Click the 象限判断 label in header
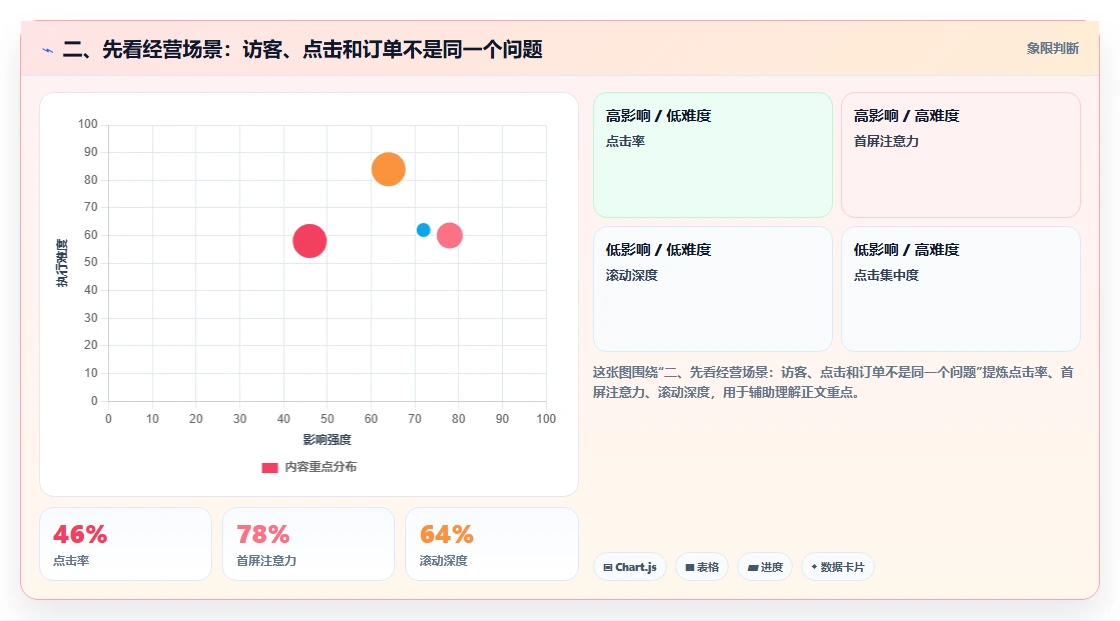This screenshot has width=1120, height=621. (x=1052, y=49)
